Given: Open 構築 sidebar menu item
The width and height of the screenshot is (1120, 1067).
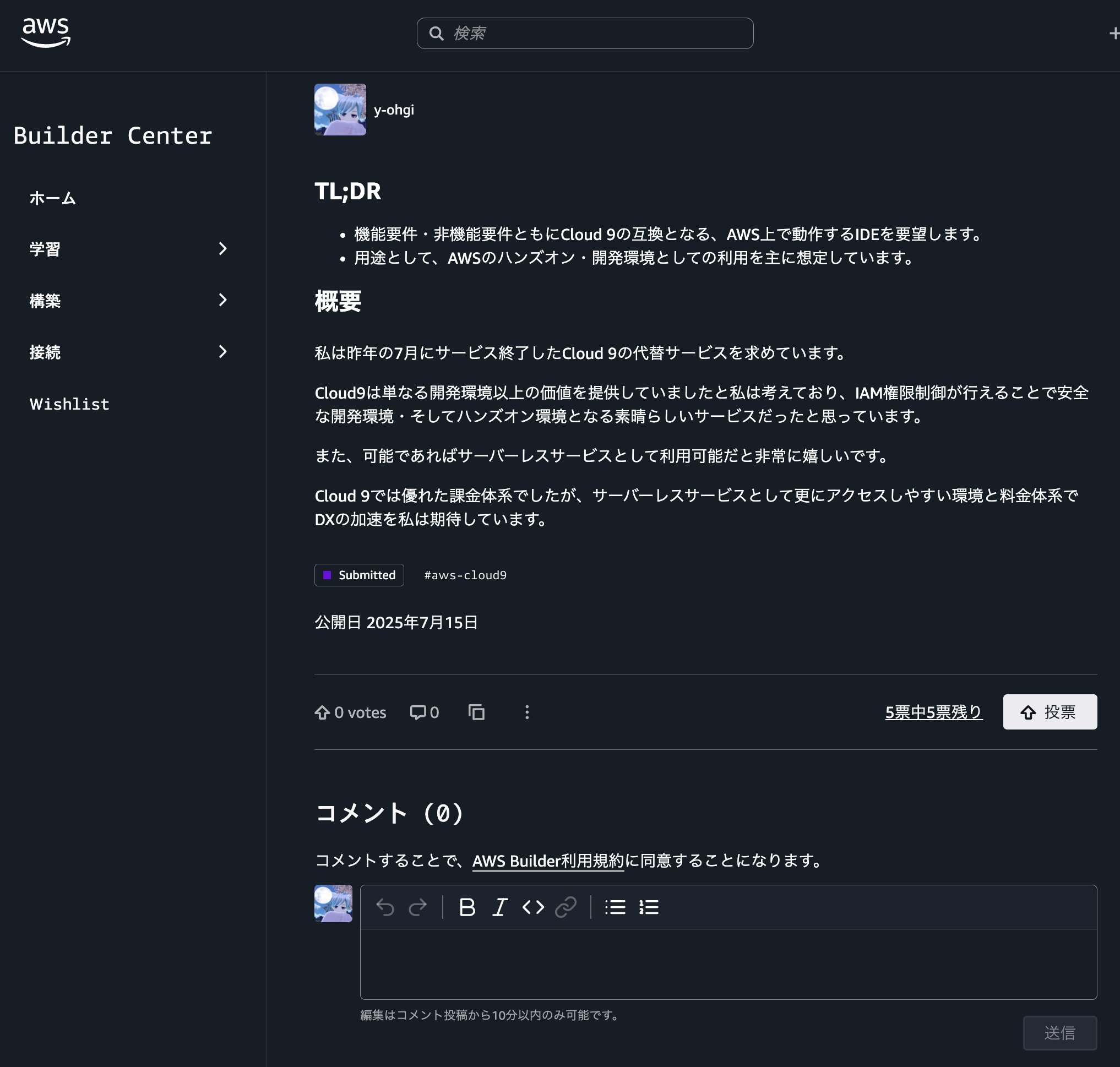Looking at the screenshot, I should coord(45,300).
